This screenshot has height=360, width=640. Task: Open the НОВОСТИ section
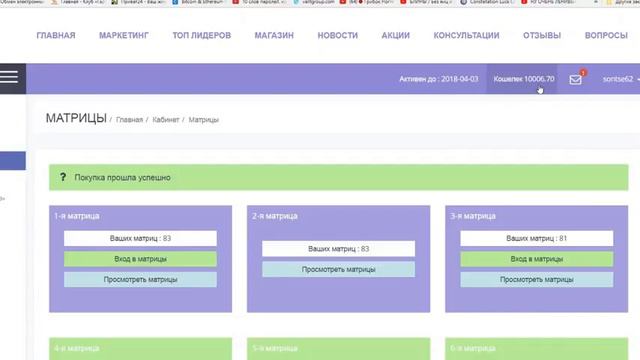[x=338, y=36]
